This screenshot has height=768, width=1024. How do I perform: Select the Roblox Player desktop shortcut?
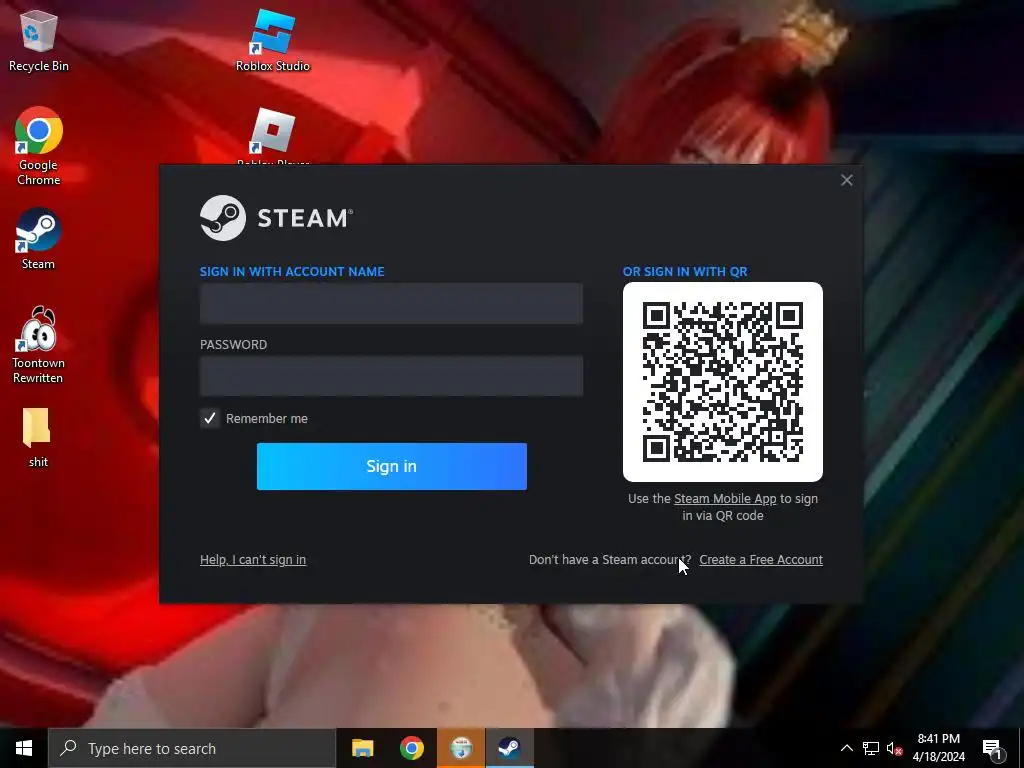click(272, 136)
